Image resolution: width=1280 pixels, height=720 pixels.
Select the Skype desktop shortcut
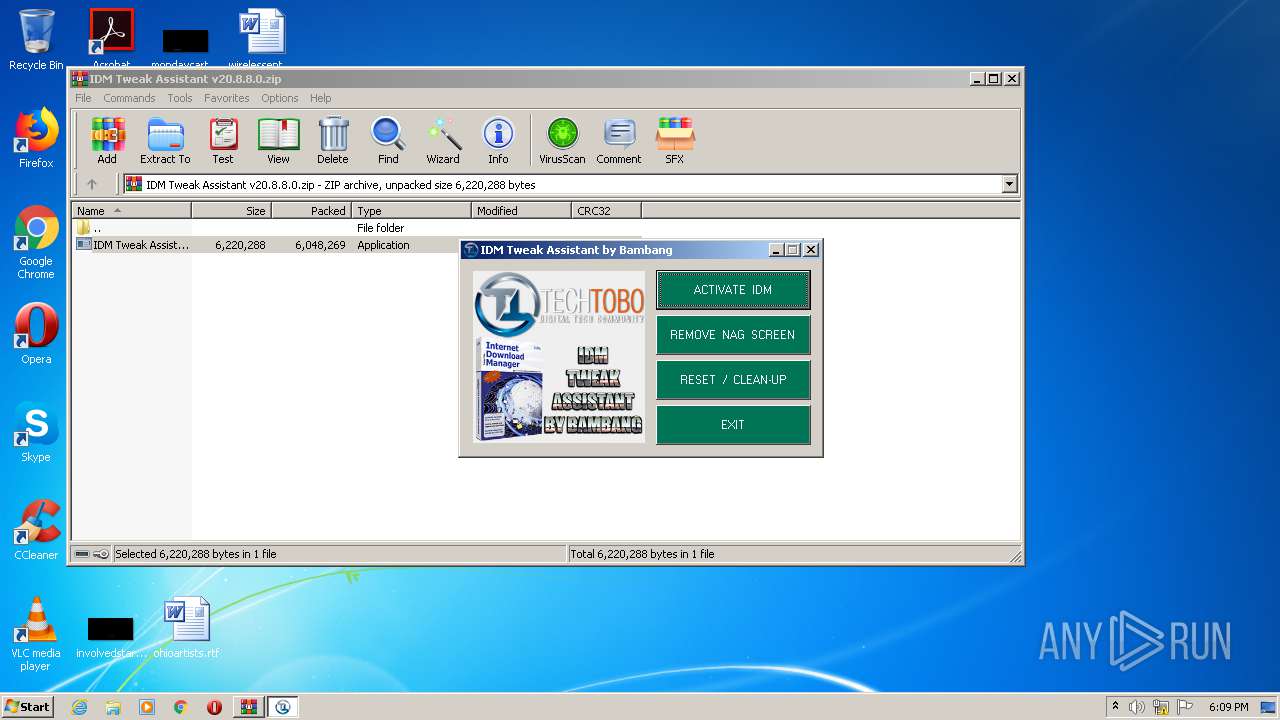(36, 432)
